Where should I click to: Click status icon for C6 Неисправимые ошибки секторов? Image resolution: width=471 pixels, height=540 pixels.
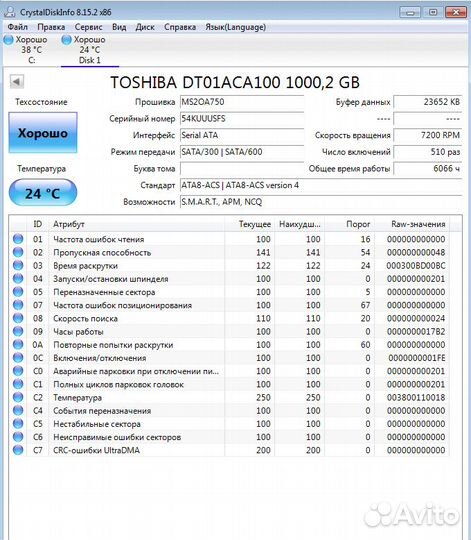pos(18,437)
